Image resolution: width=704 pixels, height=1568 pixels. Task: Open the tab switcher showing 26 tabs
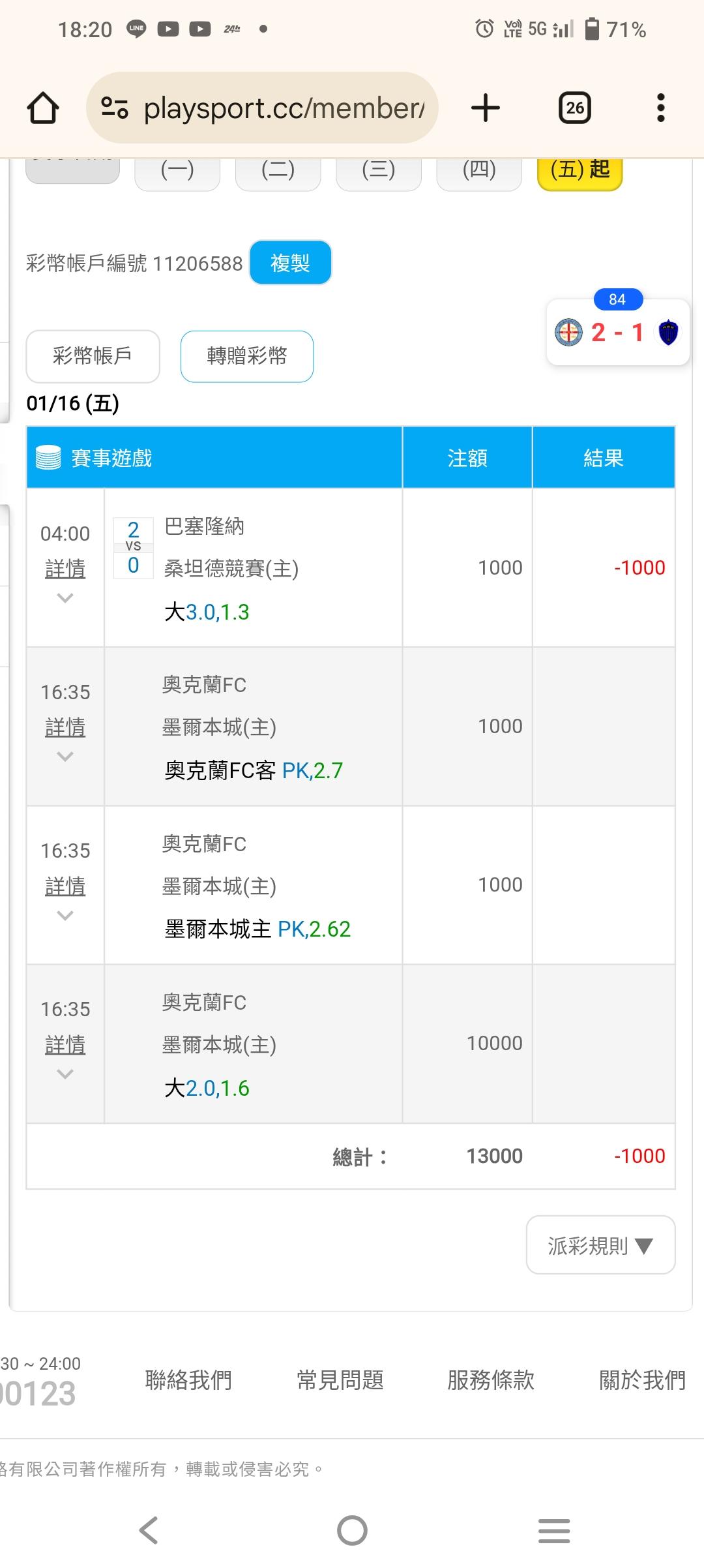(x=575, y=108)
